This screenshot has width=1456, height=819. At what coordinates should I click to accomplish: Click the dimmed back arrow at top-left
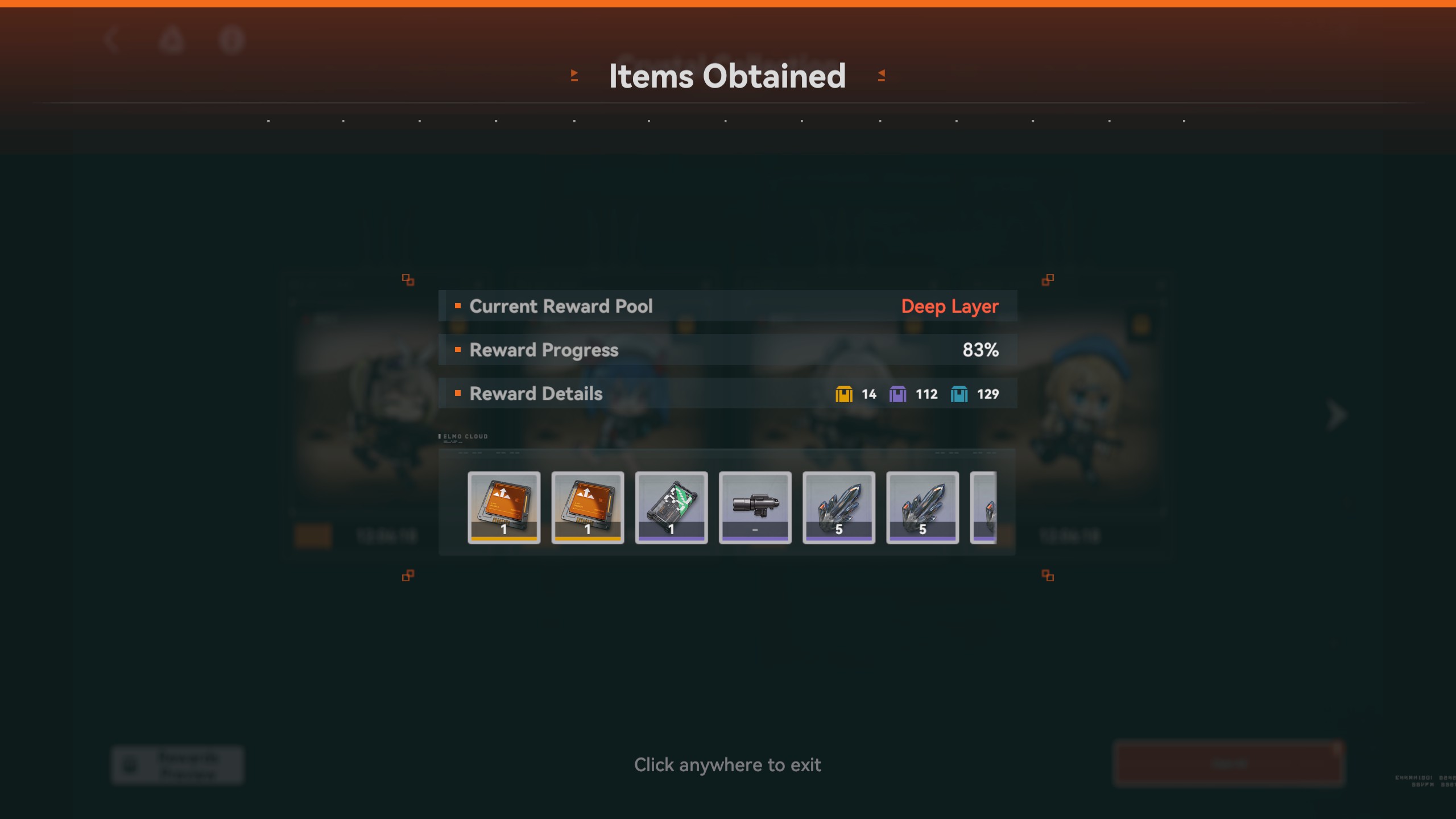click(x=111, y=40)
